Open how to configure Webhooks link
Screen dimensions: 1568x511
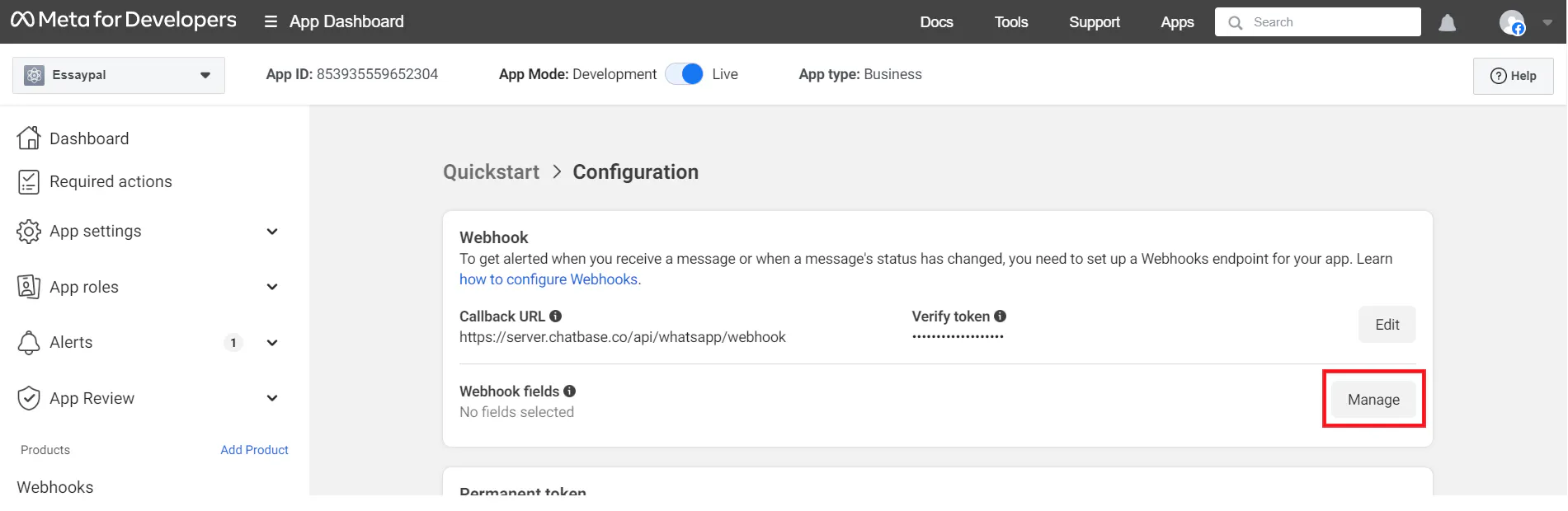549,279
